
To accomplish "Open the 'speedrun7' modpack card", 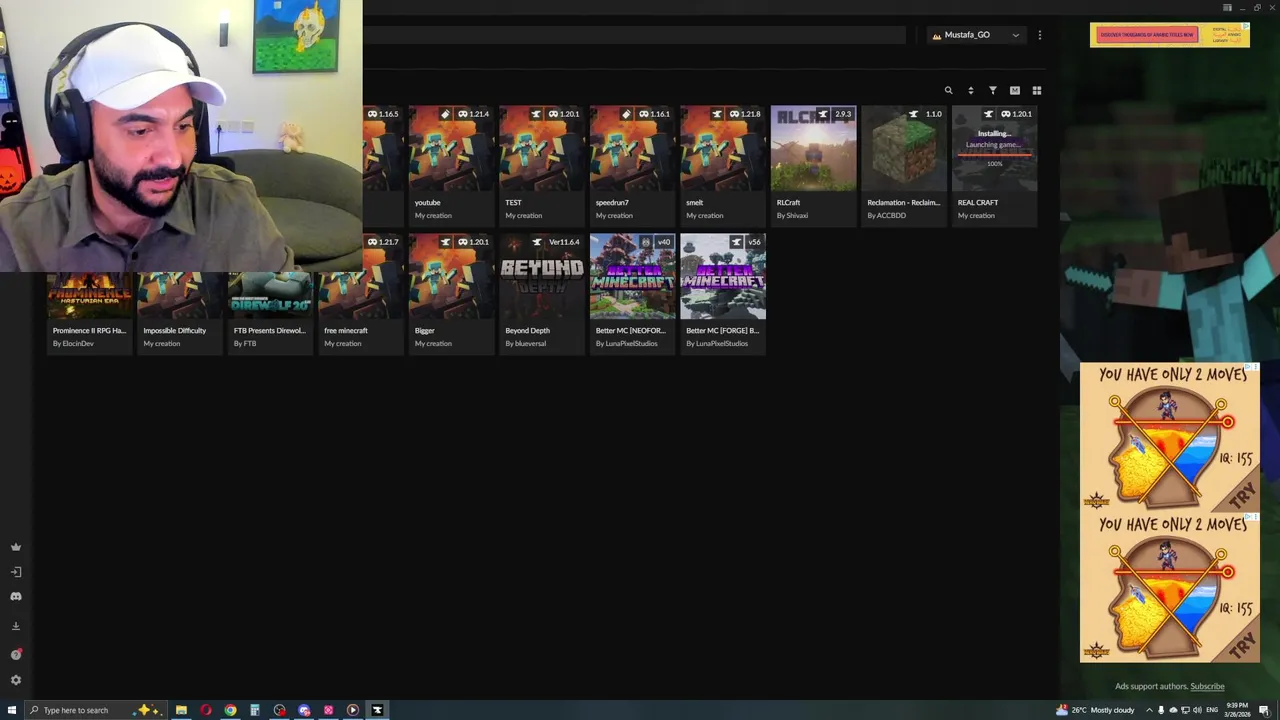I will [632, 165].
